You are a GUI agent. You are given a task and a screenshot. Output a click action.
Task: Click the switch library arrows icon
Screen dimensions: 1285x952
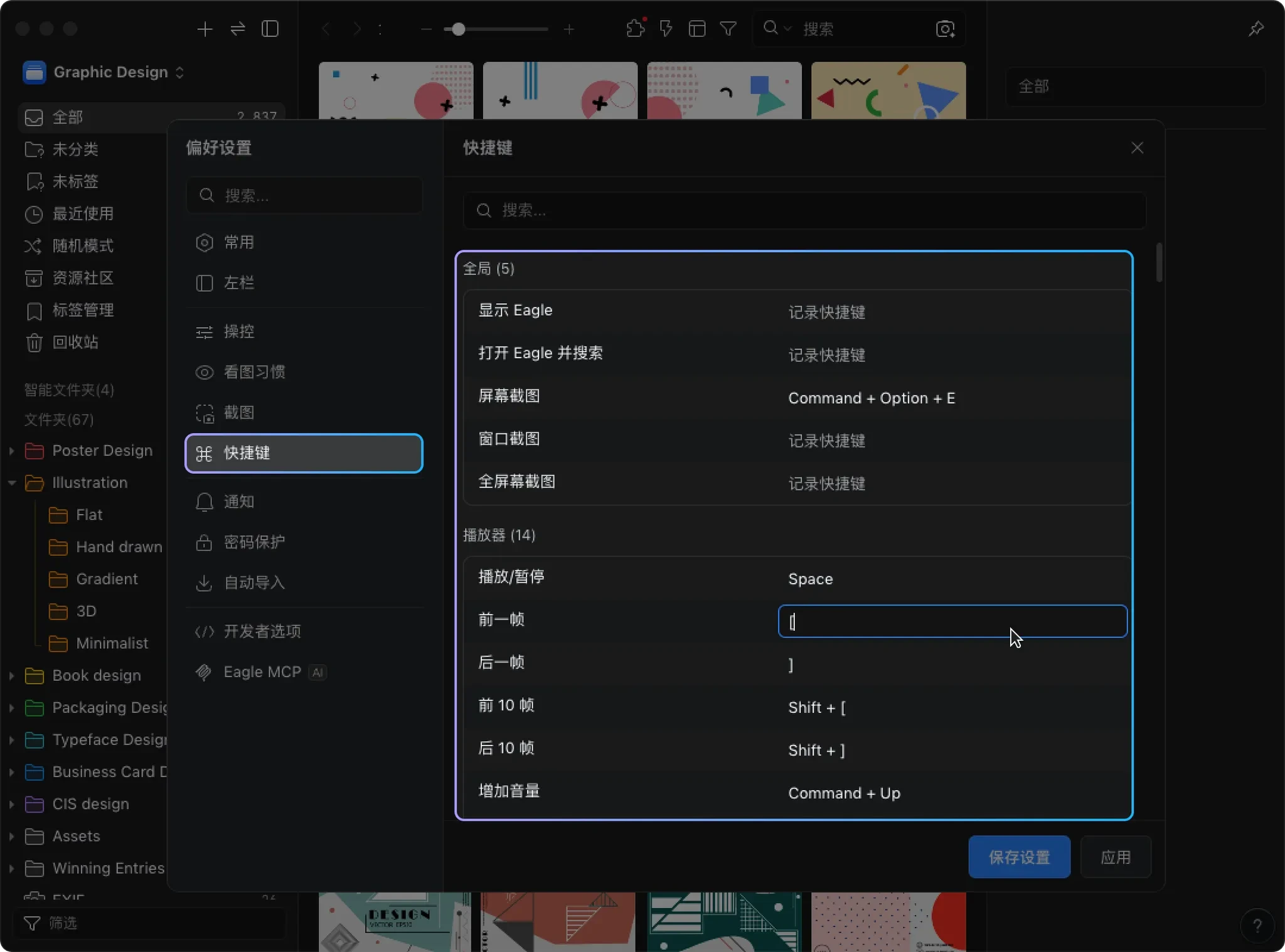pyautogui.click(x=238, y=29)
